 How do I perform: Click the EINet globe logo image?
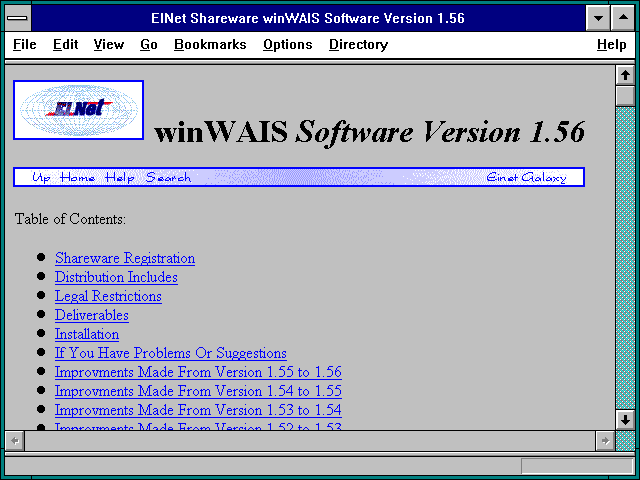78,110
